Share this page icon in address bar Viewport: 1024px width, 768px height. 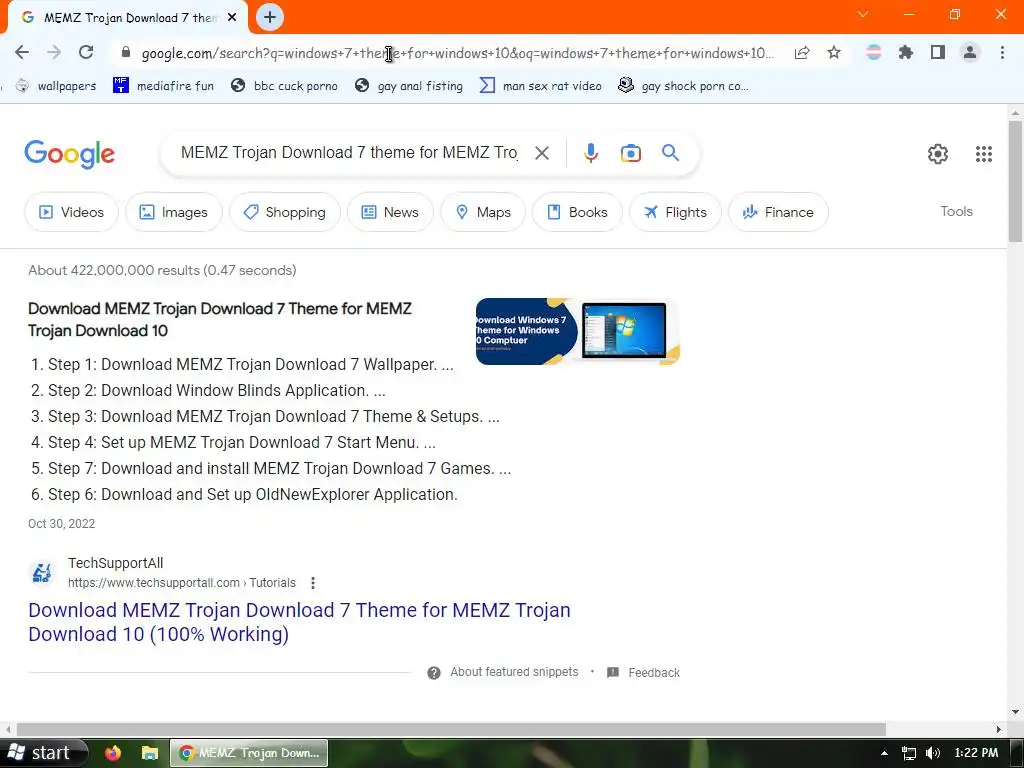click(x=802, y=52)
